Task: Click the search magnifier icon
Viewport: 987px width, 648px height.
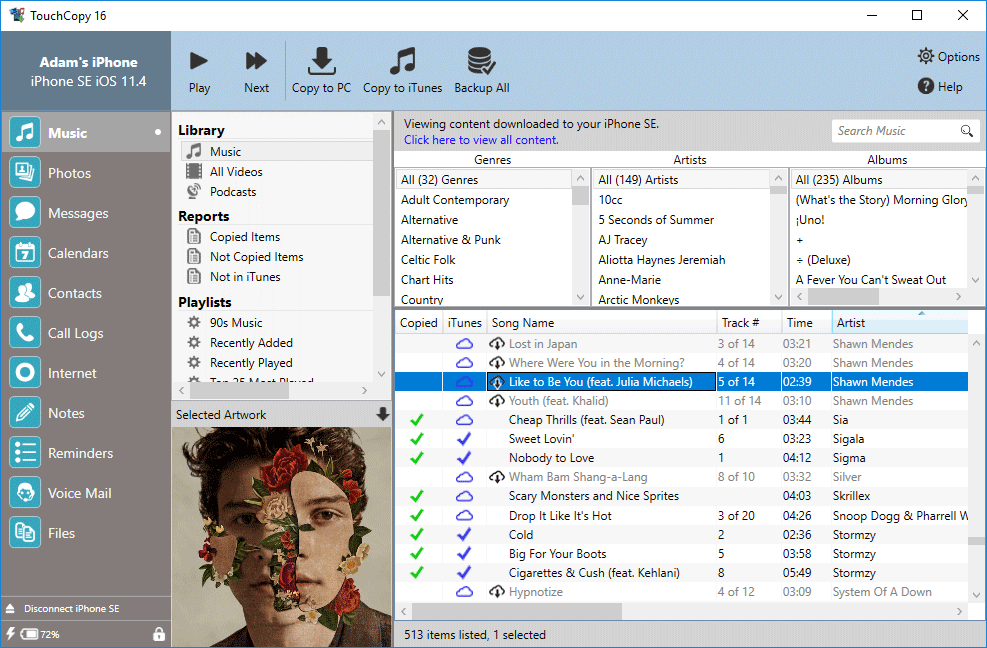Action: click(966, 131)
